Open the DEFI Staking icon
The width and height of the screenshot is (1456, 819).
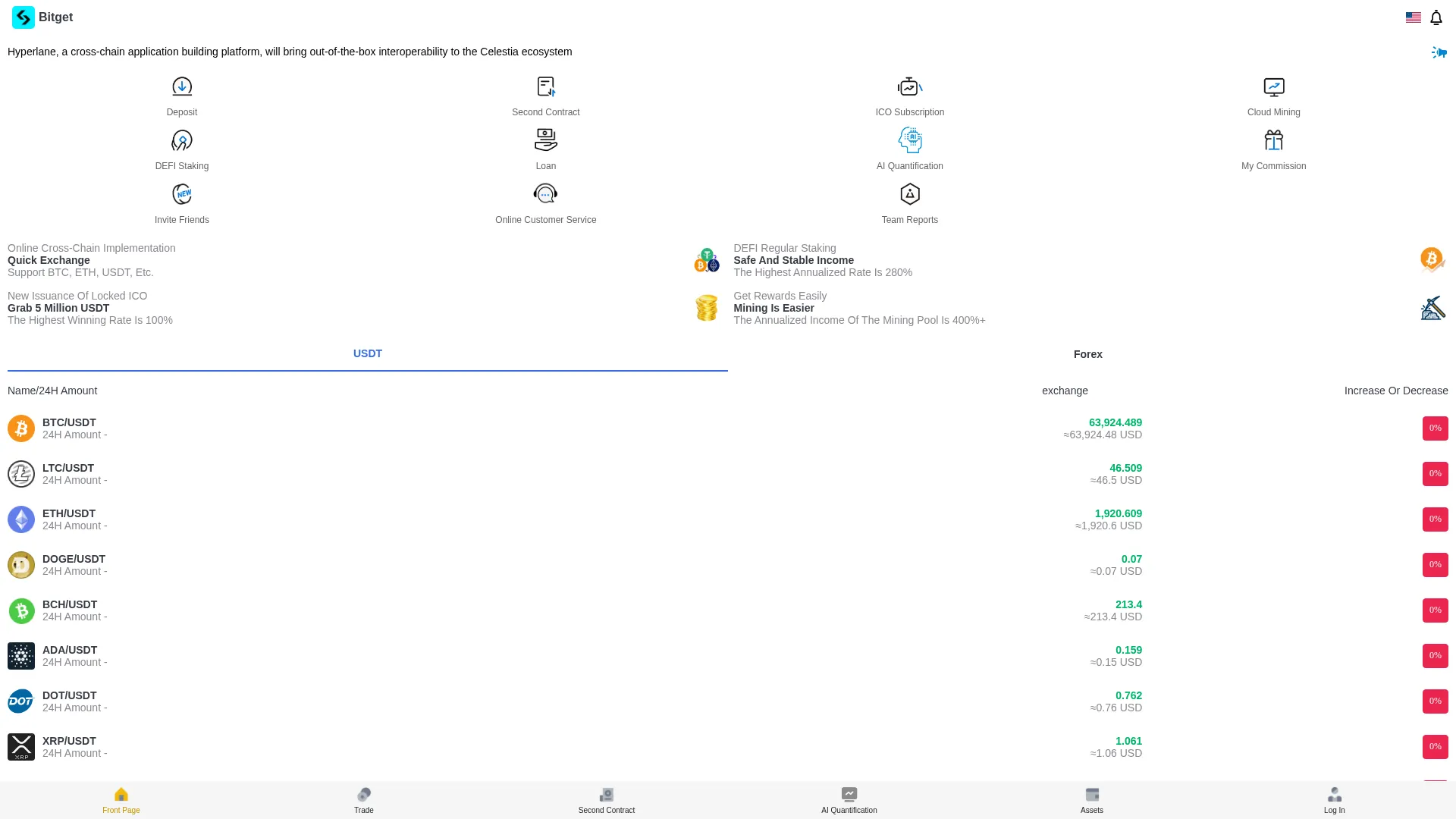182,140
